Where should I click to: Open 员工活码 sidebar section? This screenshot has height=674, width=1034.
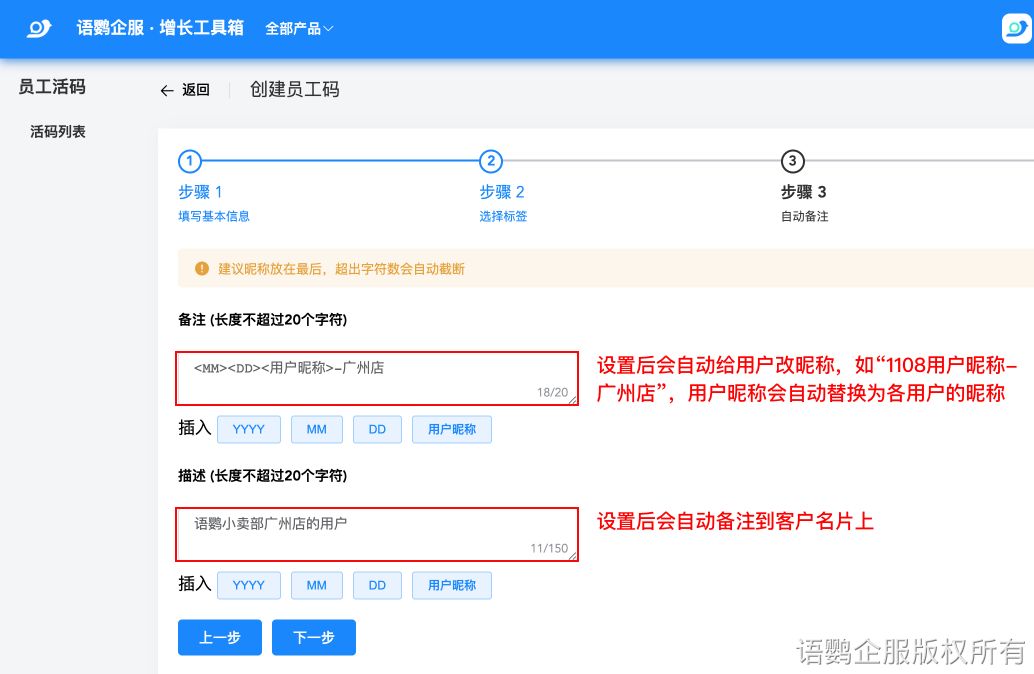click(x=52, y=87)
